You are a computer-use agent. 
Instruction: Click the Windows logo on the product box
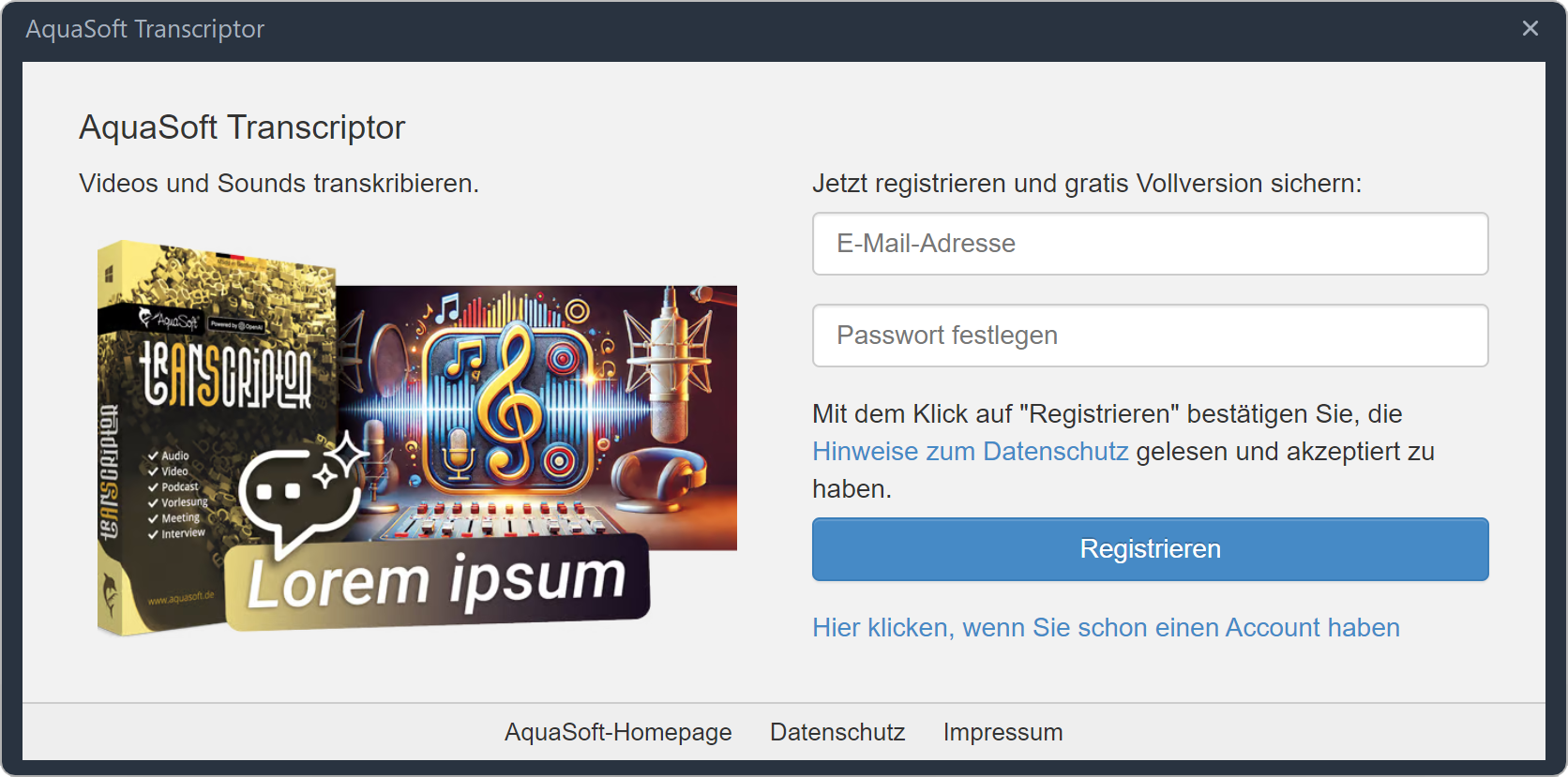pos(110,274)
